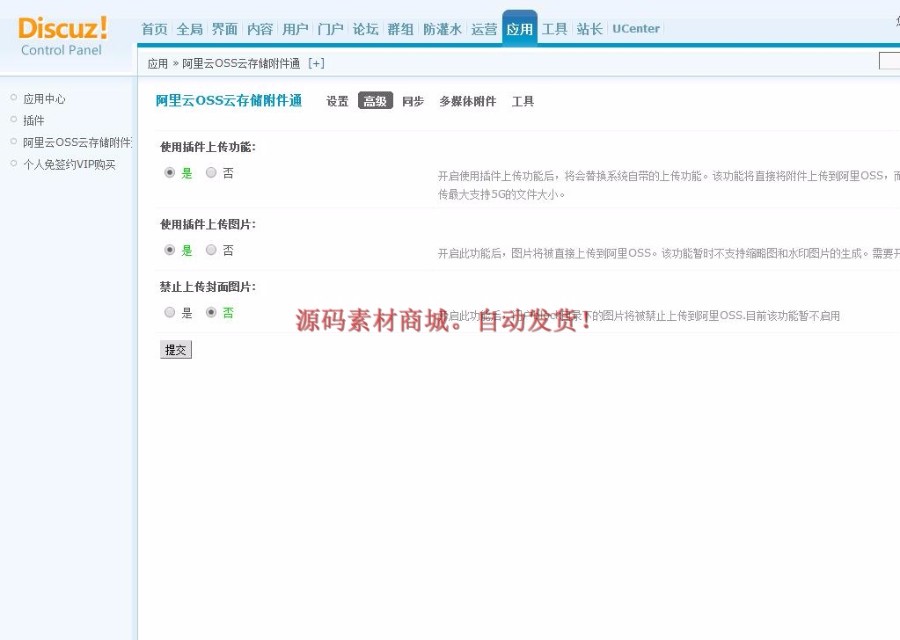Click the Discuz! Control Panel logo

[x=62, y=36]
